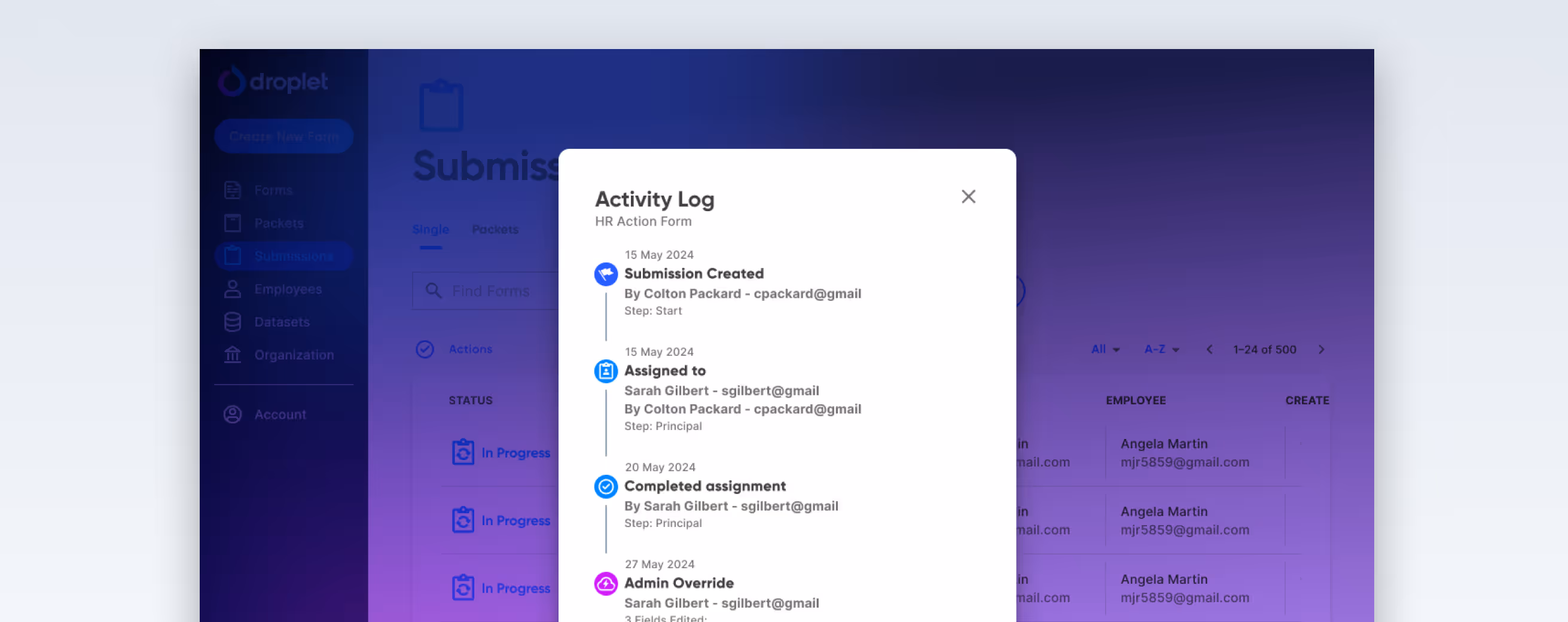Click the Assigned to entry title
This screenshot has width=1568, height=622.
pos(665,371)
